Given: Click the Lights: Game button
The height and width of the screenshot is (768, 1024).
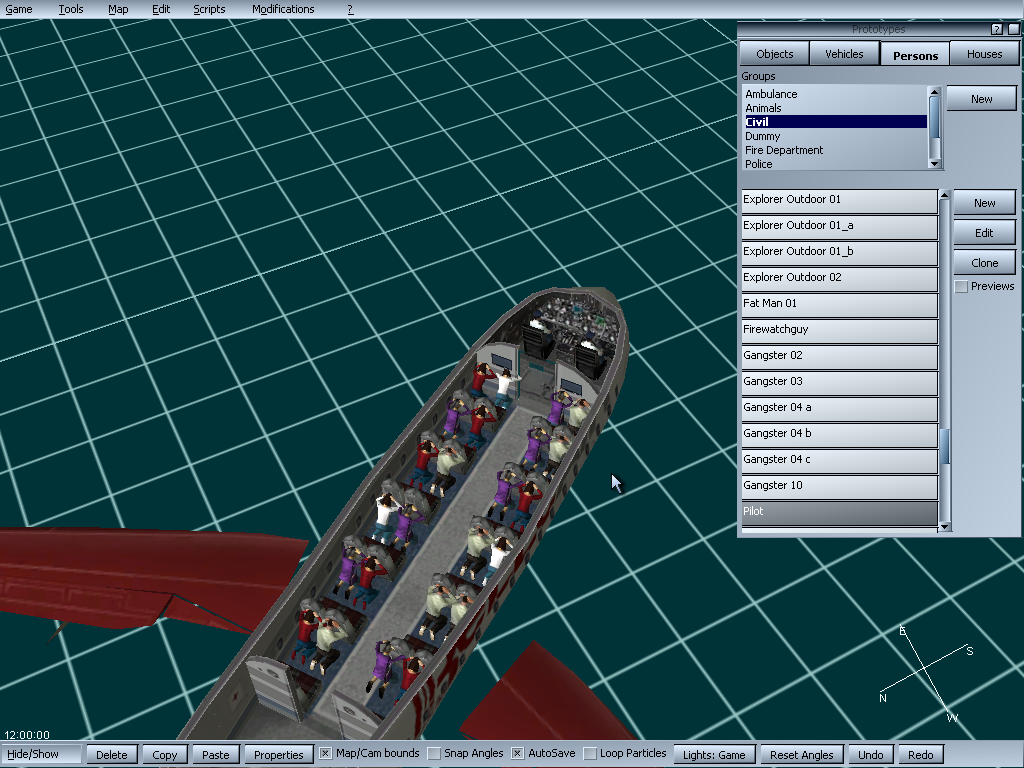Looking at the screenshot, I should click(x=714, y=755).
